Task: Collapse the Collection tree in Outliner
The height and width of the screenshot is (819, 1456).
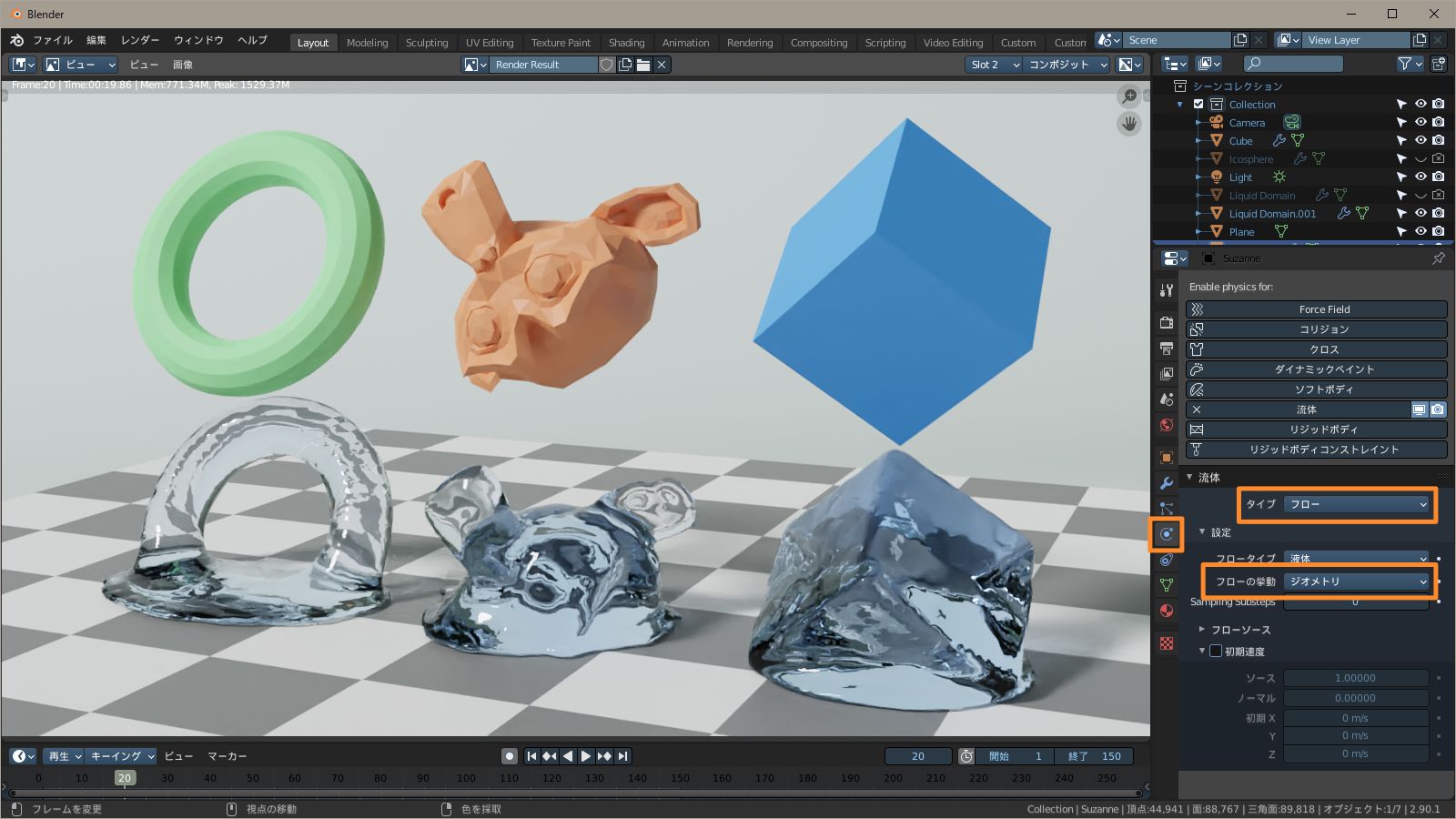Action: tap(1180, 104)
